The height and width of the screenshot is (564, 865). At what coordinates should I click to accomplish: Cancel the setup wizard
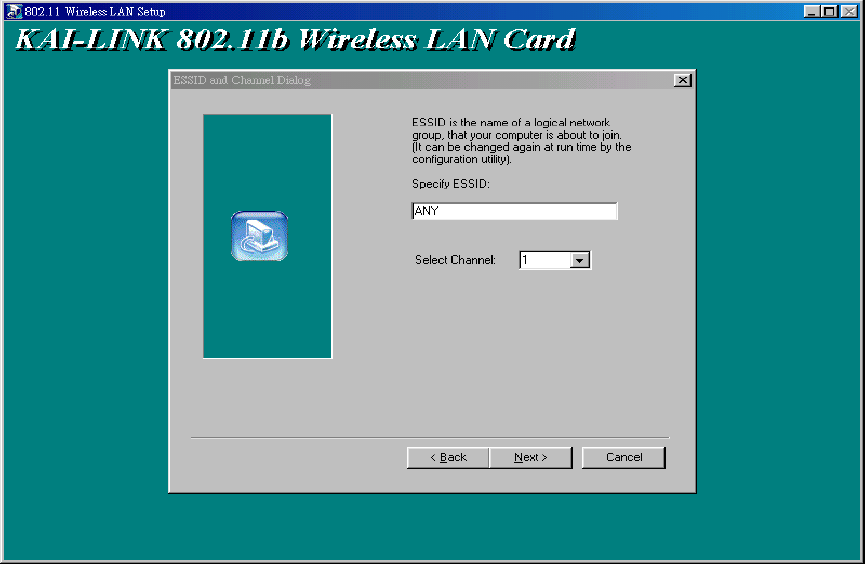click(624, 457)
